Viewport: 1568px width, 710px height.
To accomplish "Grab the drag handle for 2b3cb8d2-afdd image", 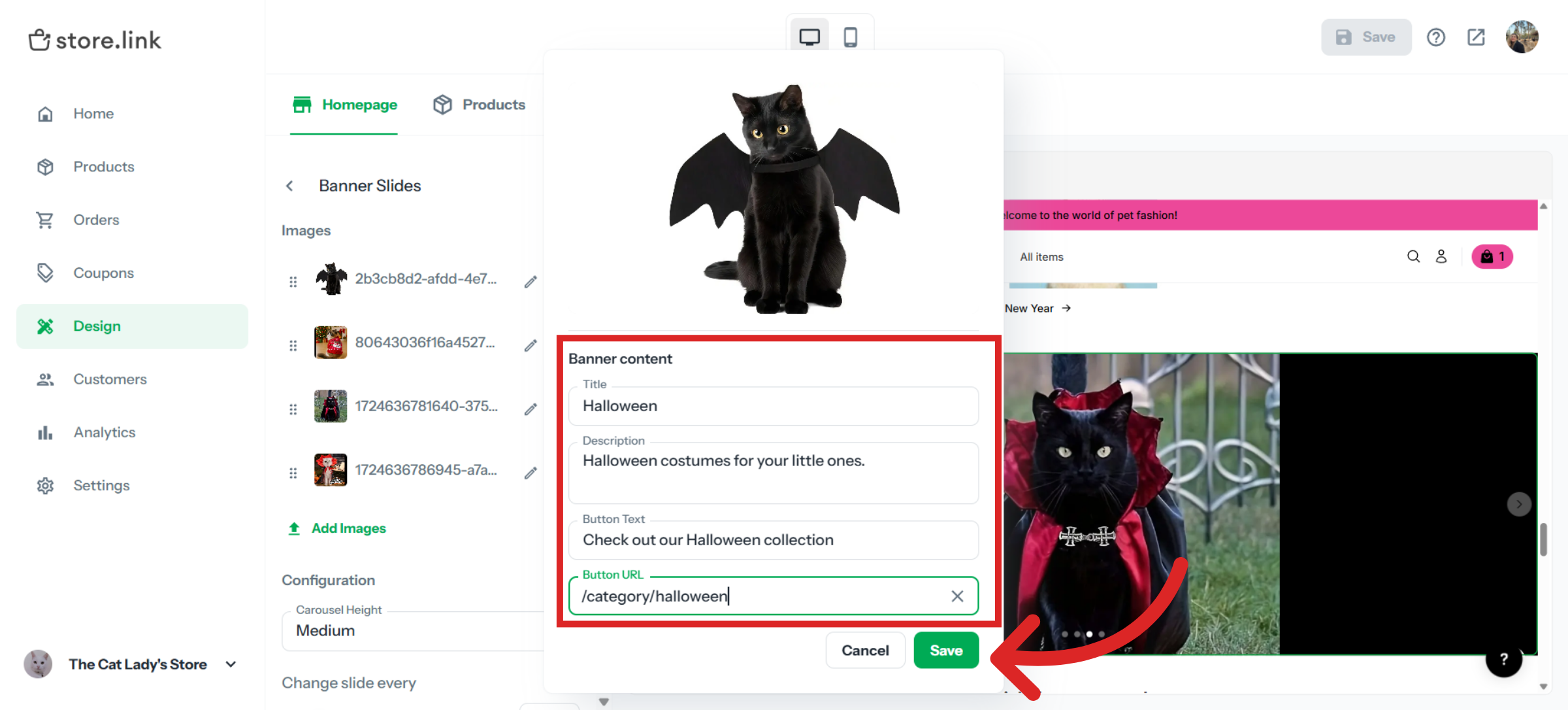I will point(293,282).
